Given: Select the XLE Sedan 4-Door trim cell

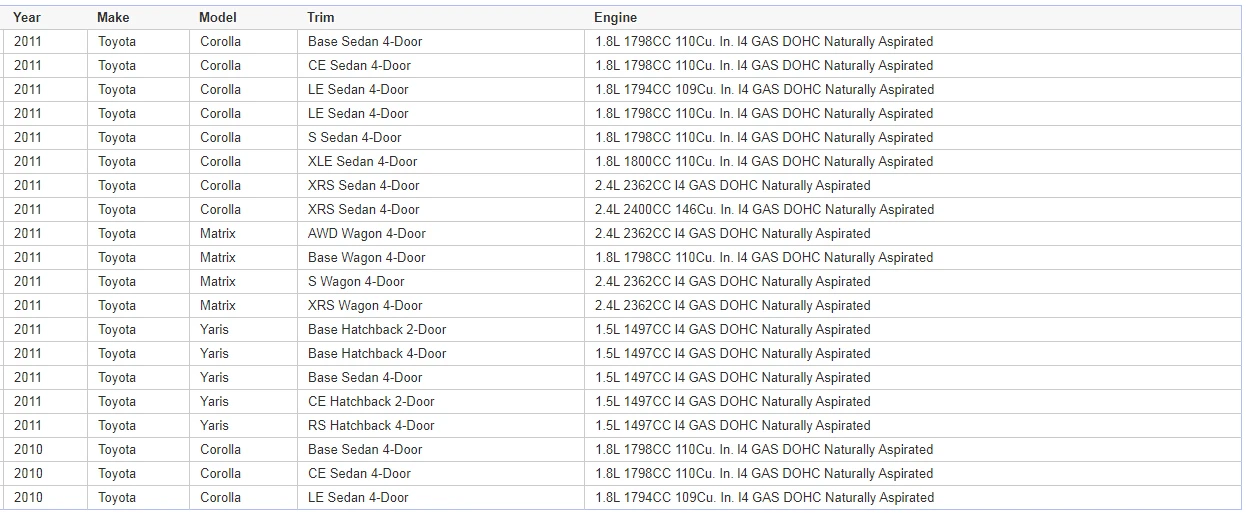Looking at the screenshot, I should (x=362, y=161).
